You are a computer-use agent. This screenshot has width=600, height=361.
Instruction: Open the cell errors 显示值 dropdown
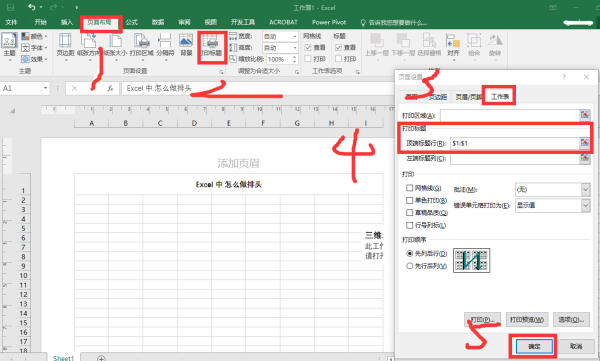[553, 205]
